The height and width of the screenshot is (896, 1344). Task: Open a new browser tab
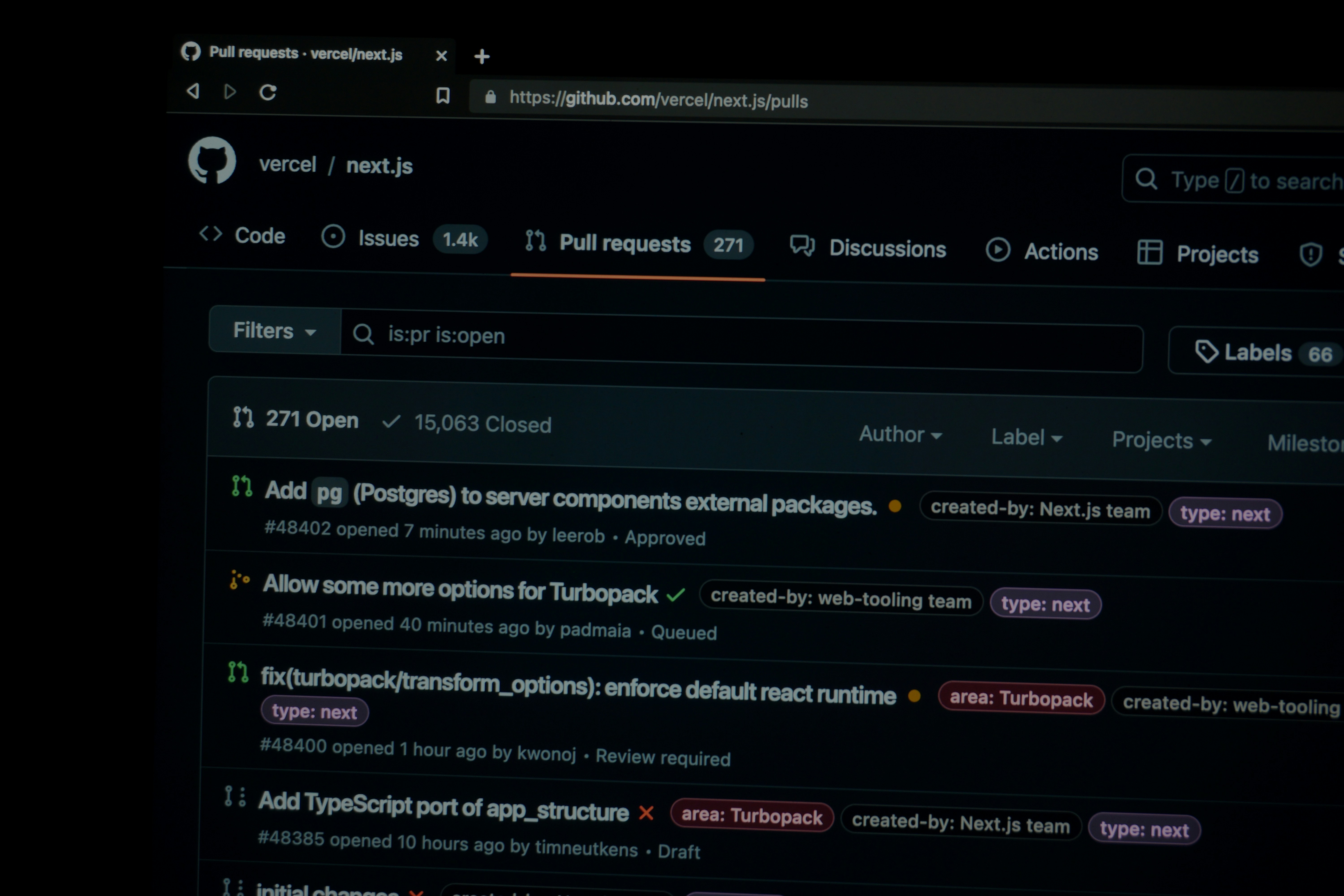[x=482, y=57]
